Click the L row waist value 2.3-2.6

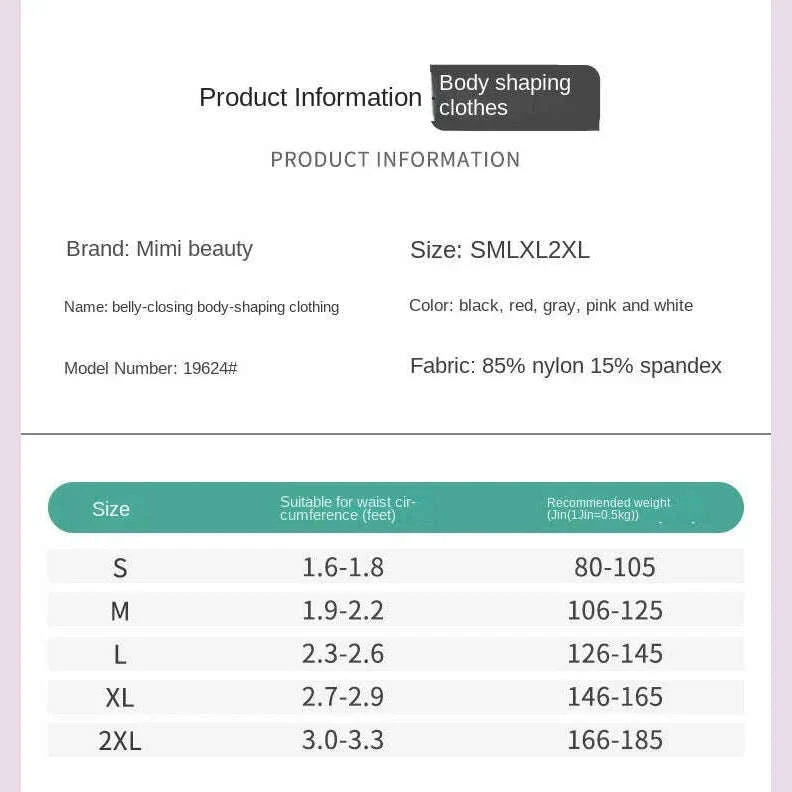click(x=343, y=654)
